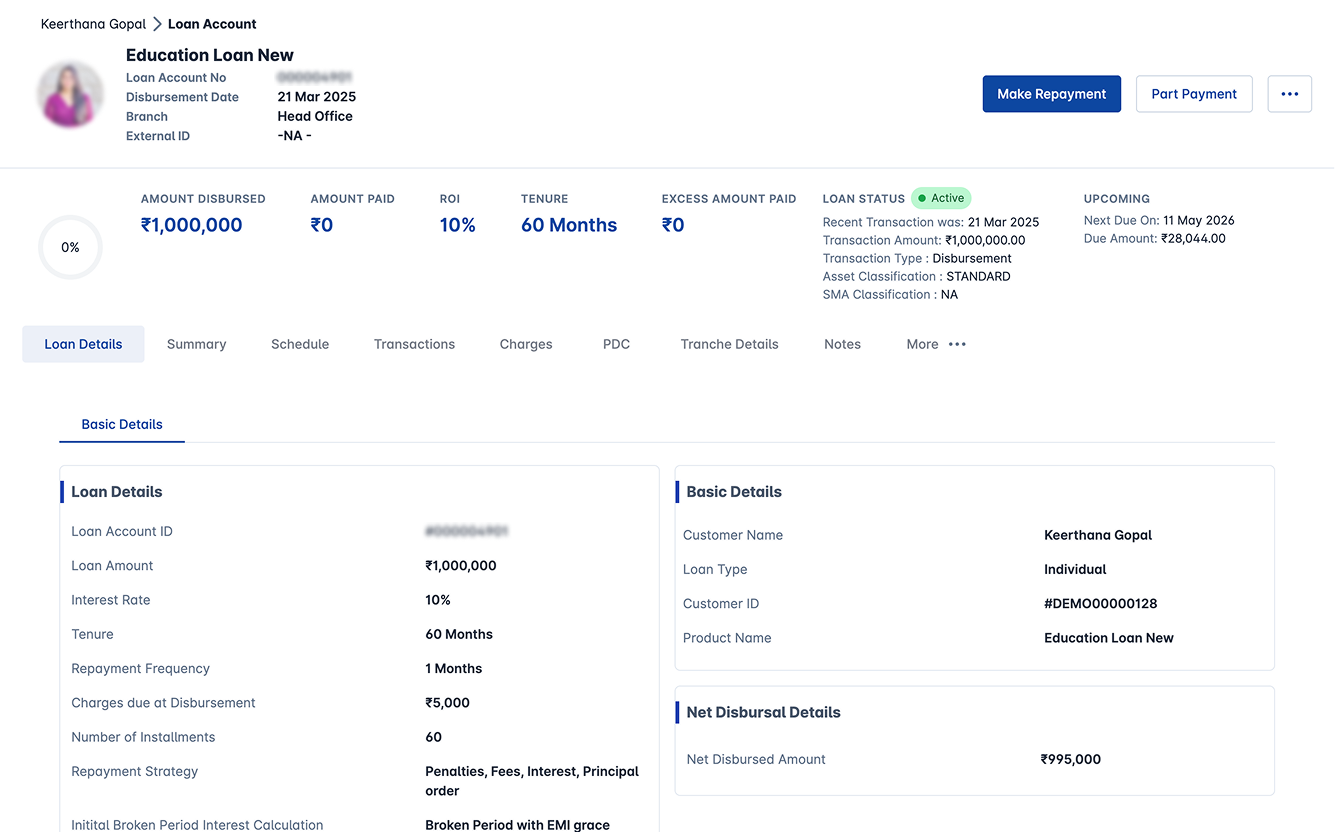Expand the Net Disbursal Details section

point(763,712)
